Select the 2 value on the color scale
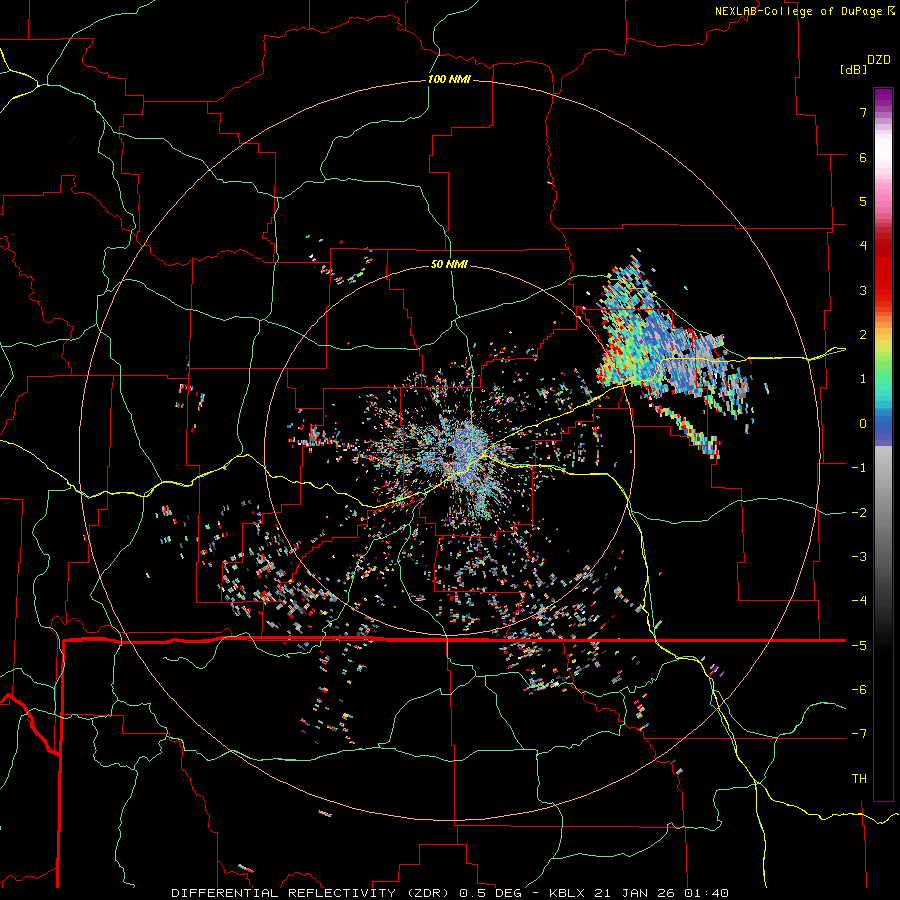 point(863,335)
